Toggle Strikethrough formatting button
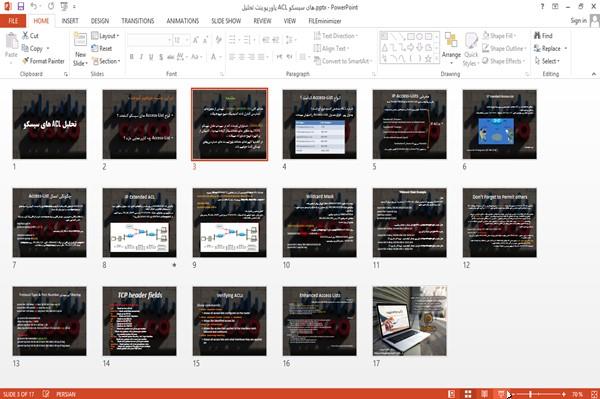The width and height of the screenshot is (600, 399). (171, 57)
